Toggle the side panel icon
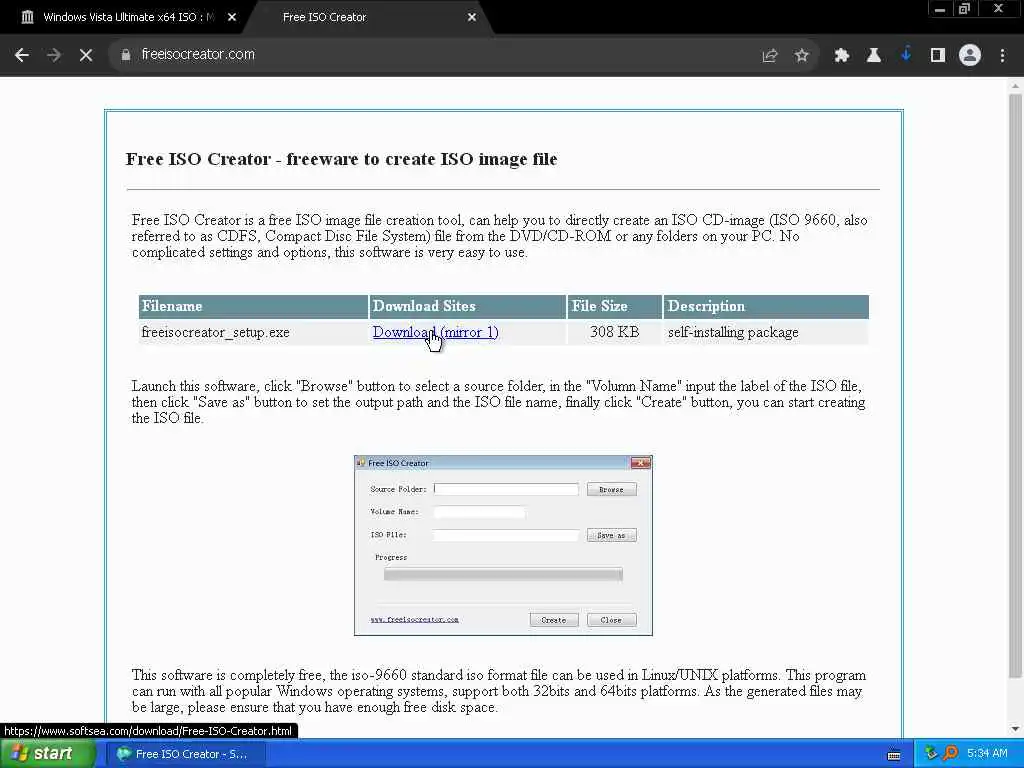This screenshot has height=768, width=1024. tap(938, 56)
